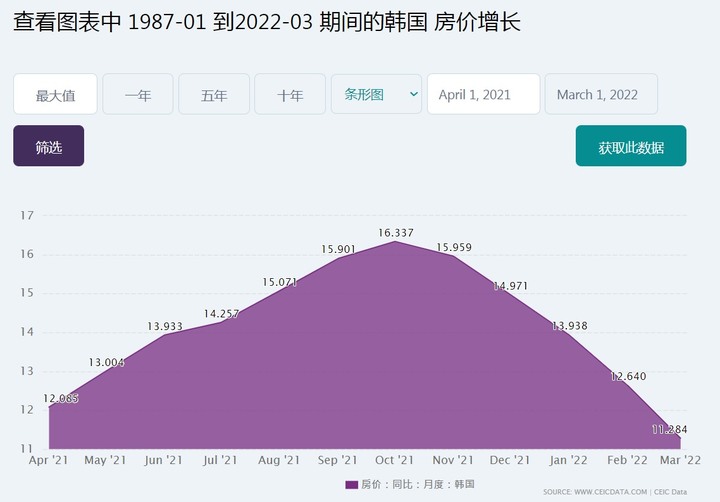This screenshot has height=502, width=720.
Task: Click the Jul '21 axis label
Action: coord(220,460)
